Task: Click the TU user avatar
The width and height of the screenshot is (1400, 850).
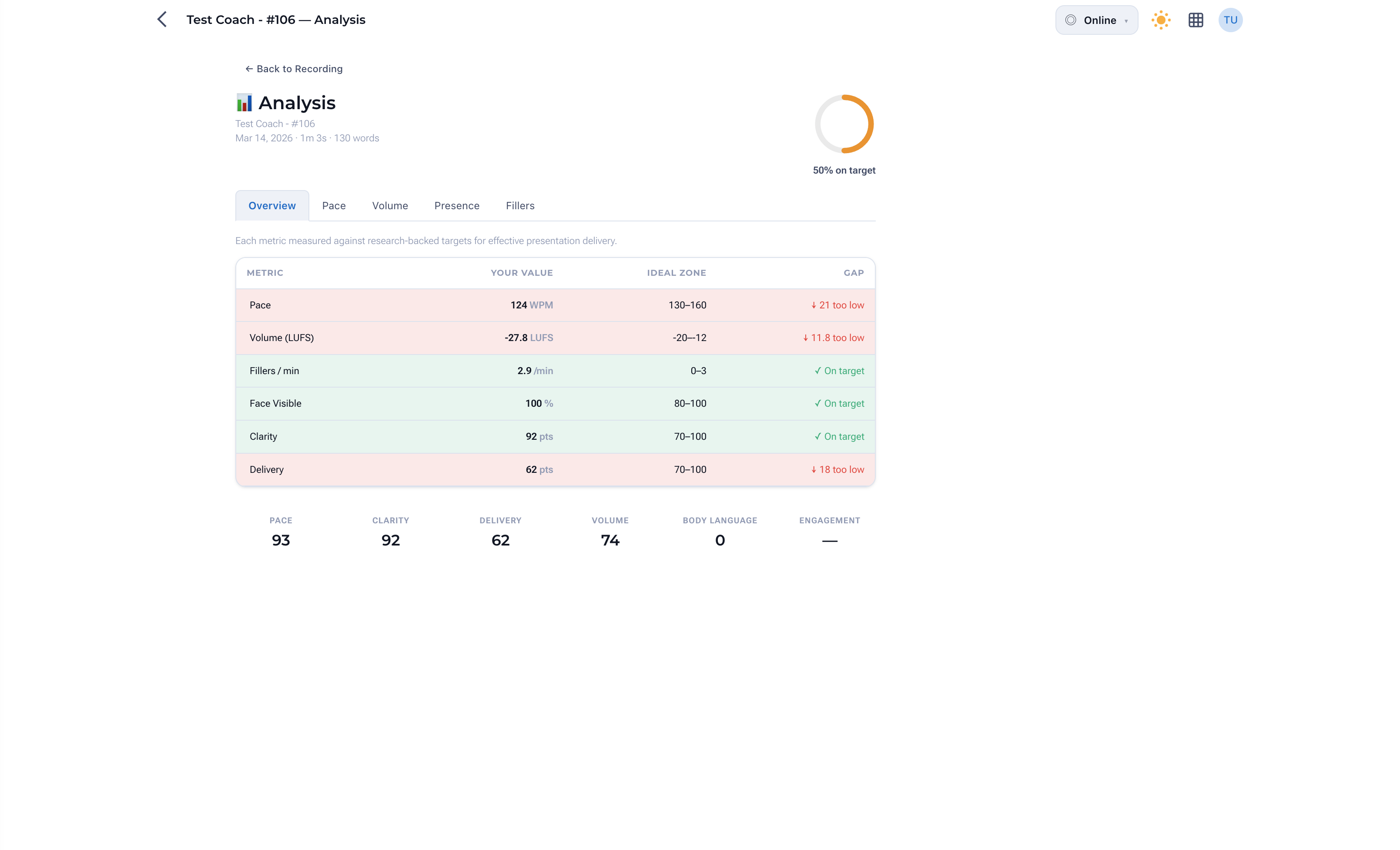Action: pos(1231,20)
